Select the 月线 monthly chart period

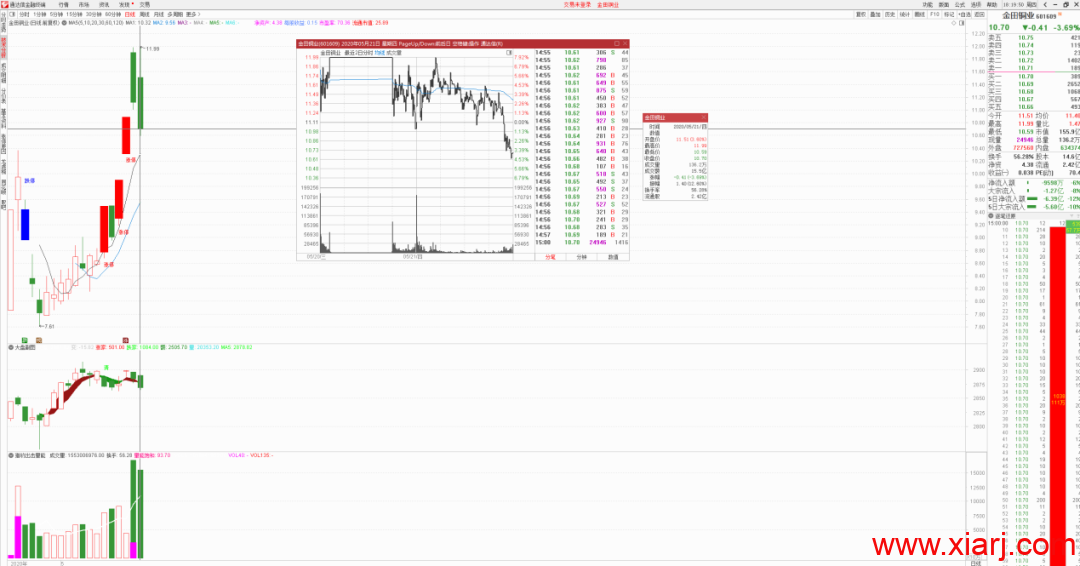pos(158,14)
